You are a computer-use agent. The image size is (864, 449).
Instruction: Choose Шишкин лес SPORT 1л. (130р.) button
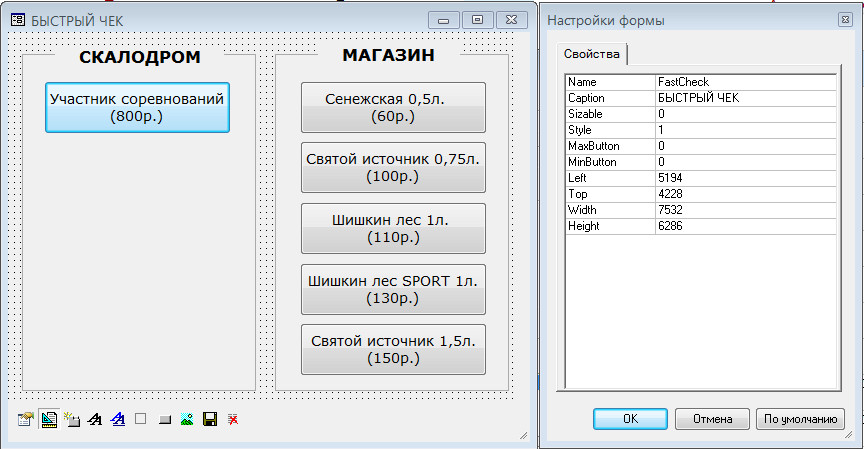(393, 289)
